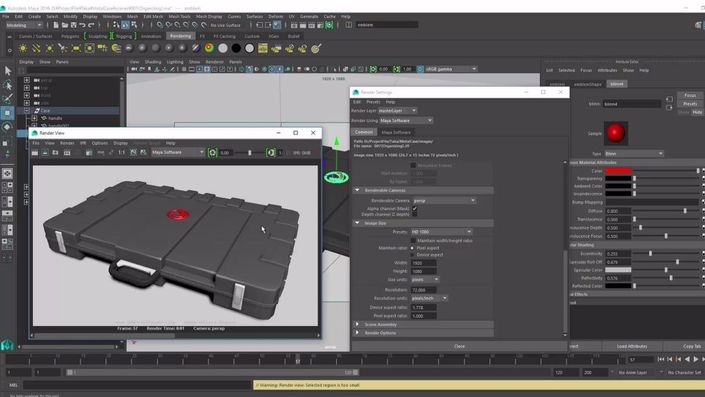Click the select camera icon in viewport toolbar
Viewport: 705px width, 397px height.
point(134,69)
